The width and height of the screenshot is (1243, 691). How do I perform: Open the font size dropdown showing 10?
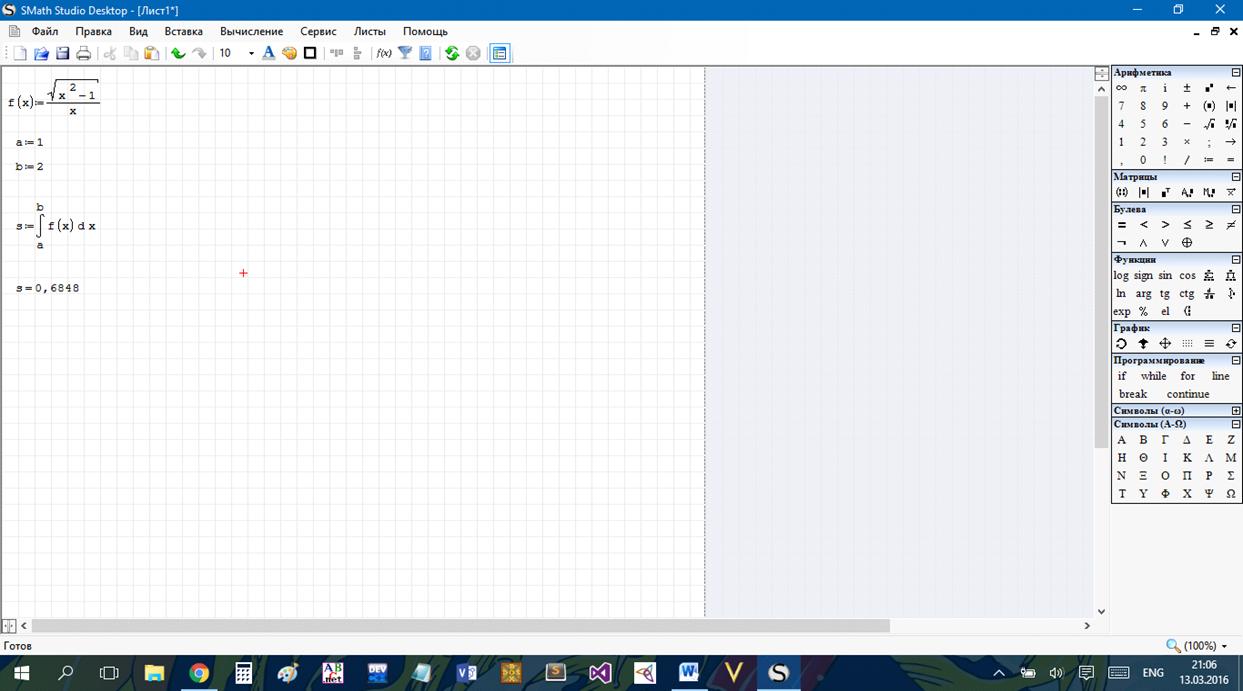pos(251,53)
